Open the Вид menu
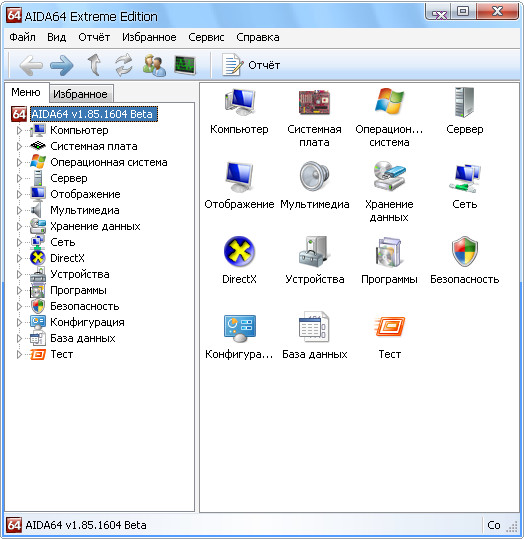The height and width of the screenshot is (539, 524). 57,37
